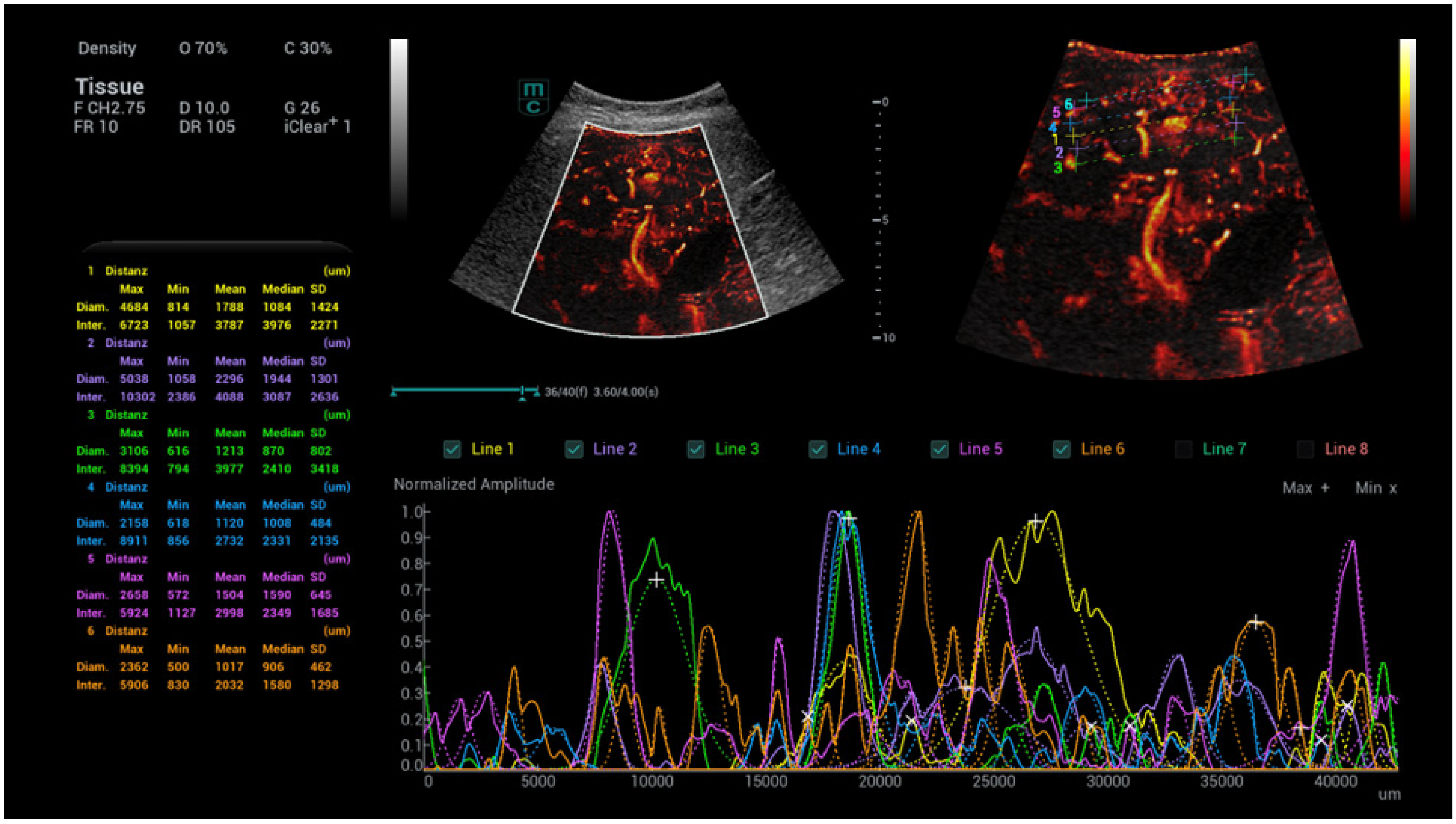The image size is (1456, 824).
Task: Click the teal MC logo icon
Action: pos(533,97)
